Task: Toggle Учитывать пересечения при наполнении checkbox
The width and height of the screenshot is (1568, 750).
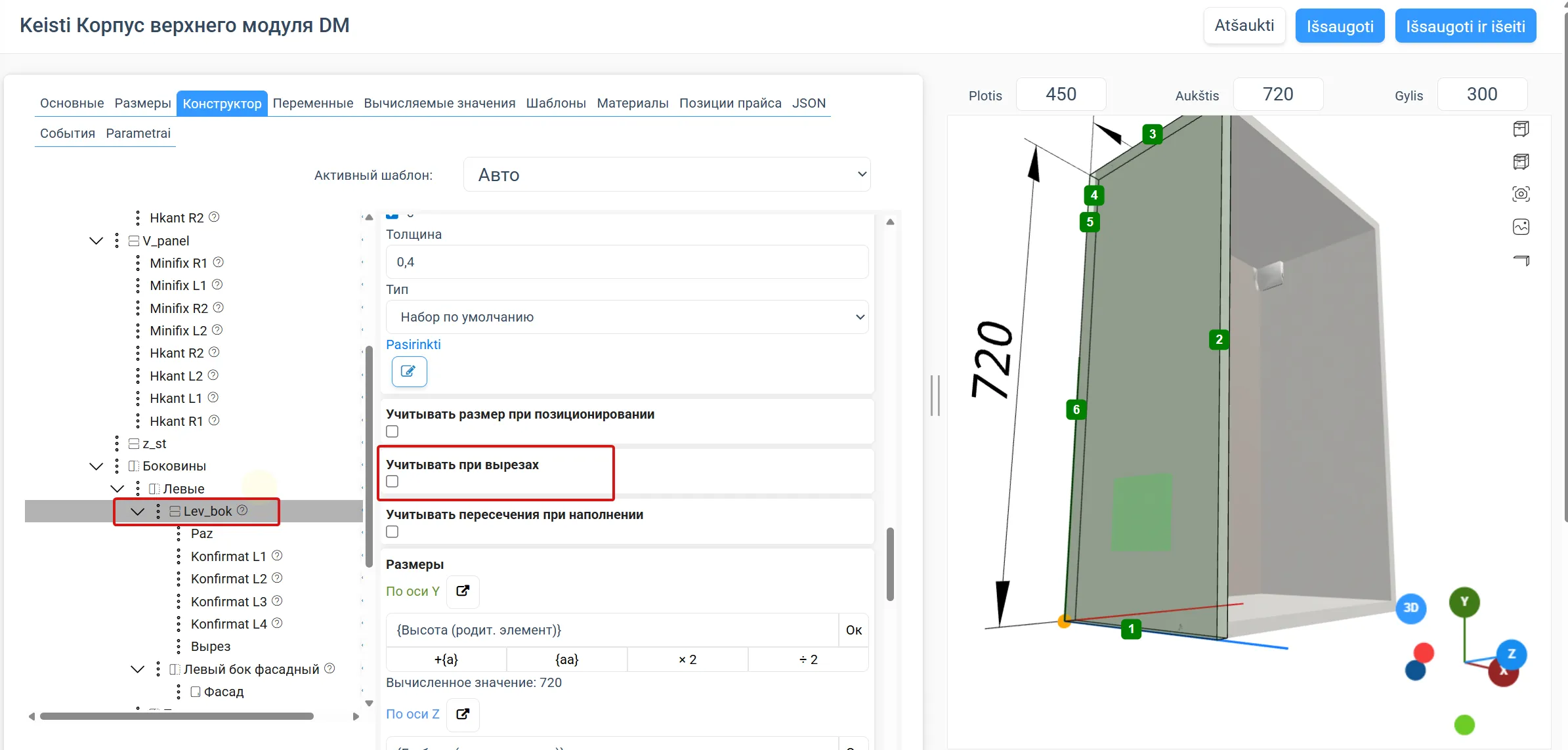Action: [x=392, y=531]
